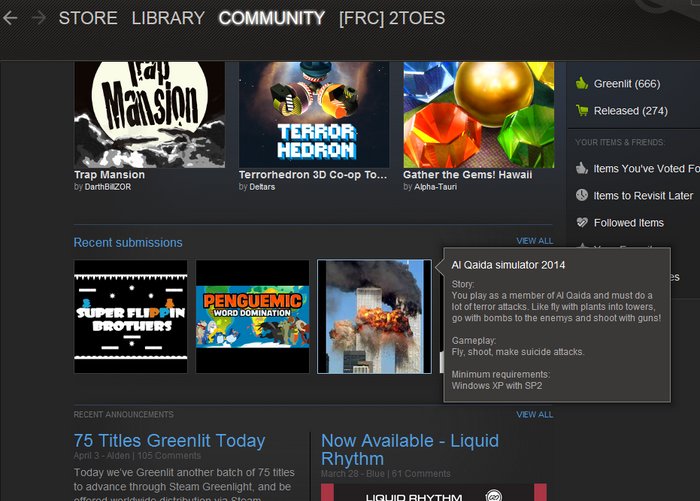
Task: Open 75 Titles Greenlit Today announcement
Action: [170, 441]
